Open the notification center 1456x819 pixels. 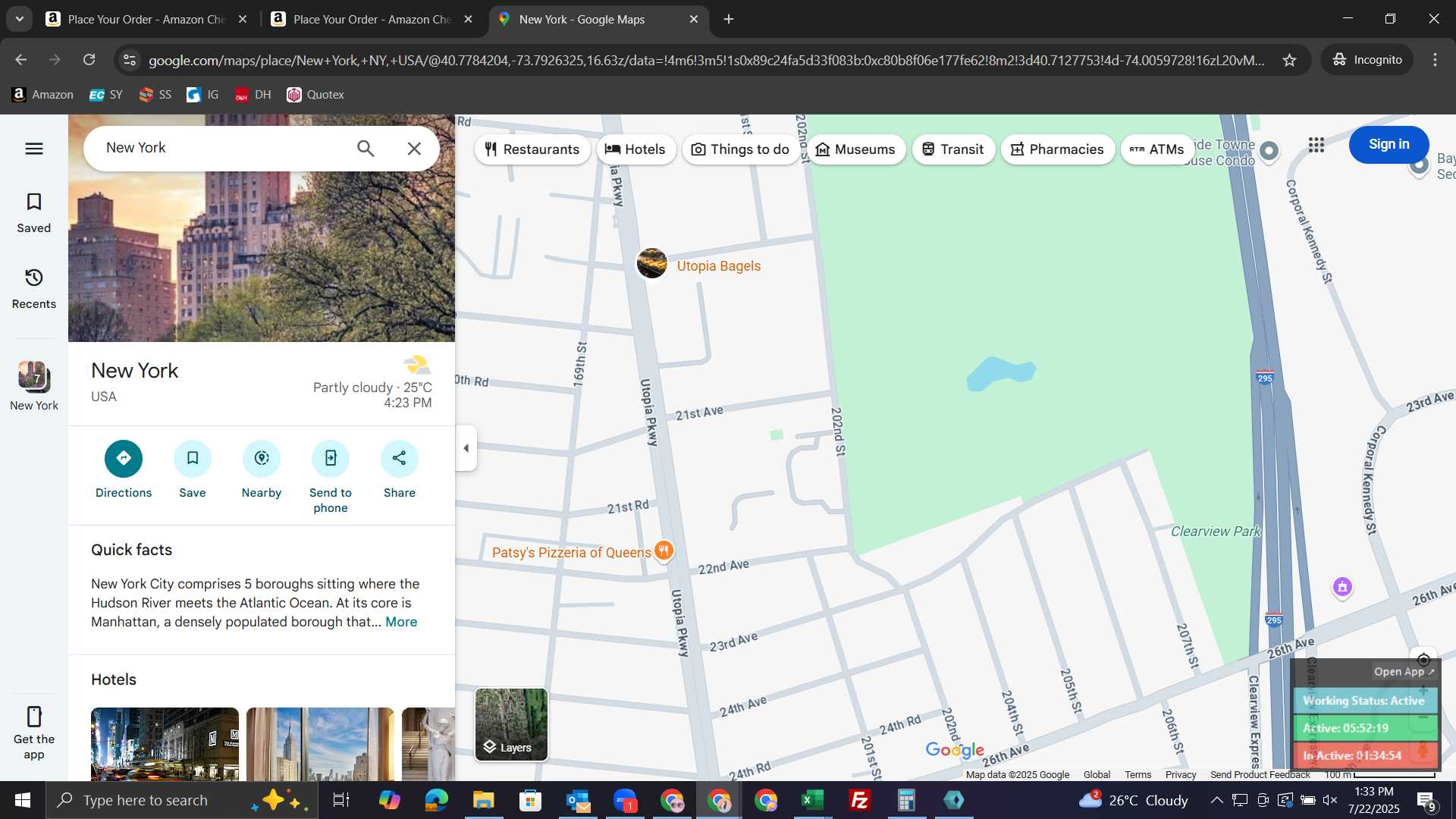(1426, 800)
